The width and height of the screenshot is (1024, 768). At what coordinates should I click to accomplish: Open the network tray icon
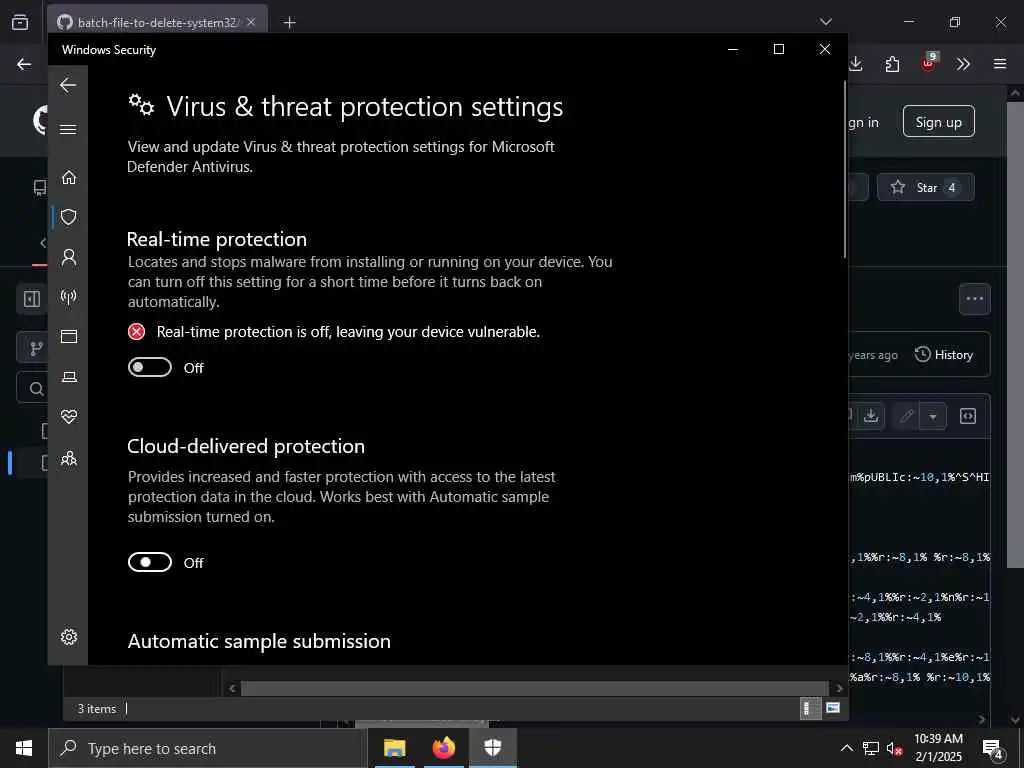pyautogui.click(x=871, y=748)
